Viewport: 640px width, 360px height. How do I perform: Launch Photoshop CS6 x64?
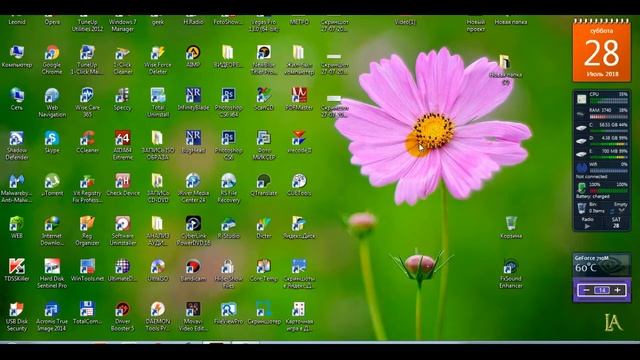tap(229, 102)
